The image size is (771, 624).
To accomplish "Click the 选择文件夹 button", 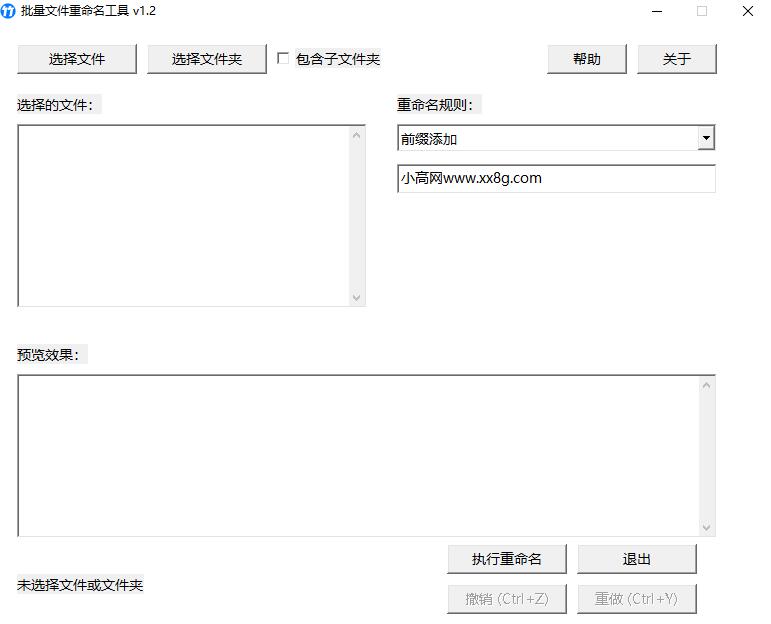I will (x=207, y=59).
